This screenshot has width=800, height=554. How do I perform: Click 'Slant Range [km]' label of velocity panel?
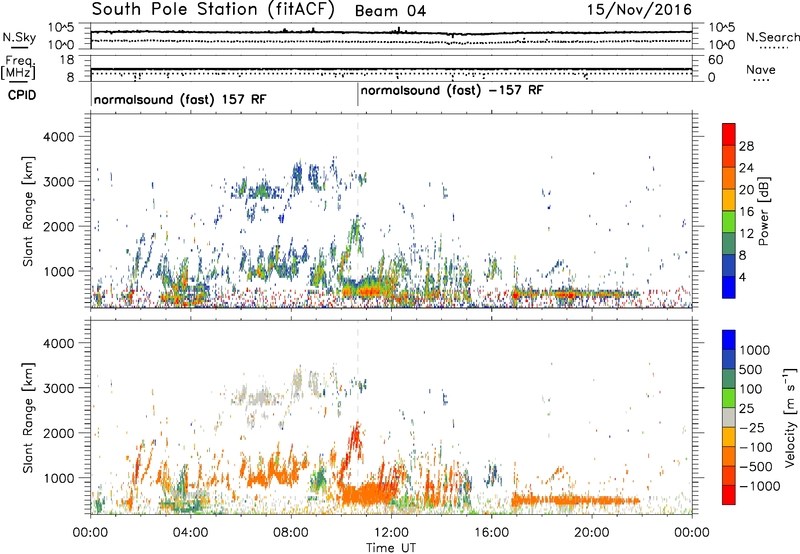click(x=28, y=418)
